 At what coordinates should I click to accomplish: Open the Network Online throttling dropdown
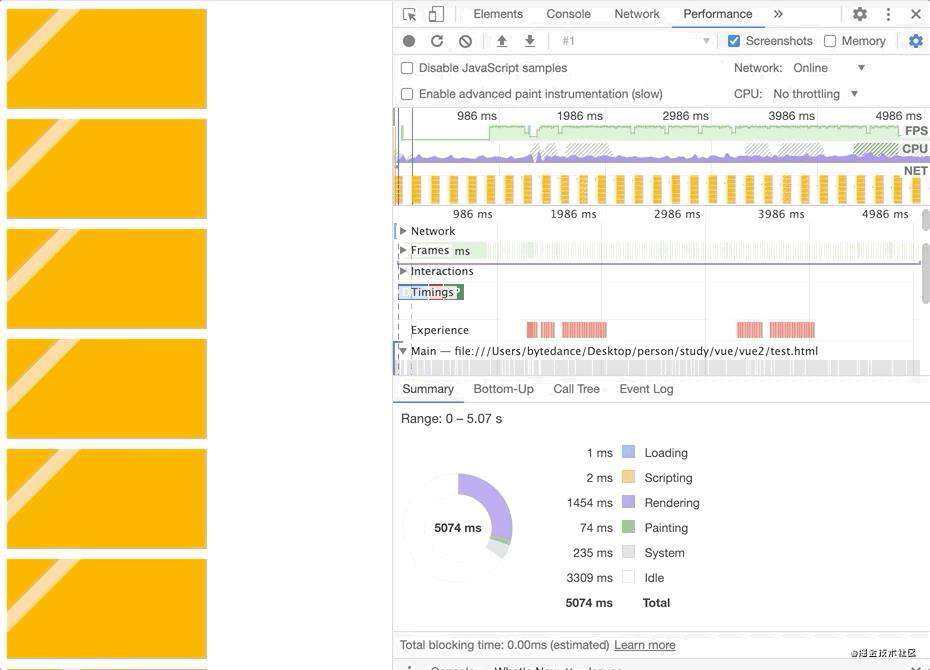tap(829, 68)
